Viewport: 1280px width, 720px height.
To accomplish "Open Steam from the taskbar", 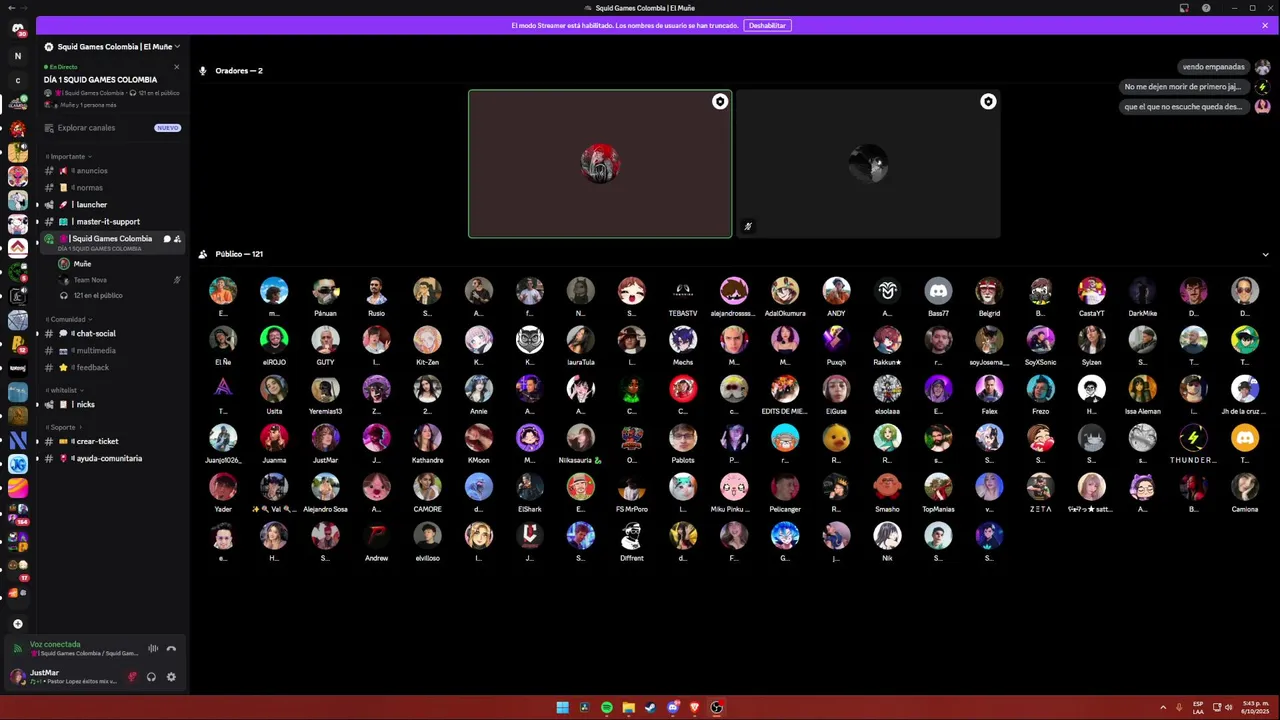I will point(651,708).
